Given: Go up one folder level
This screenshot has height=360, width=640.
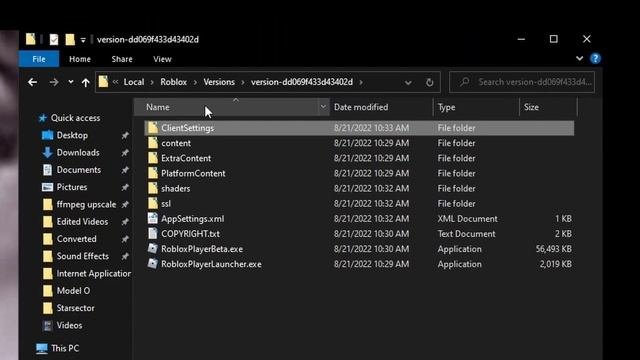Looking at the screenshot, I should click(85, 83).
